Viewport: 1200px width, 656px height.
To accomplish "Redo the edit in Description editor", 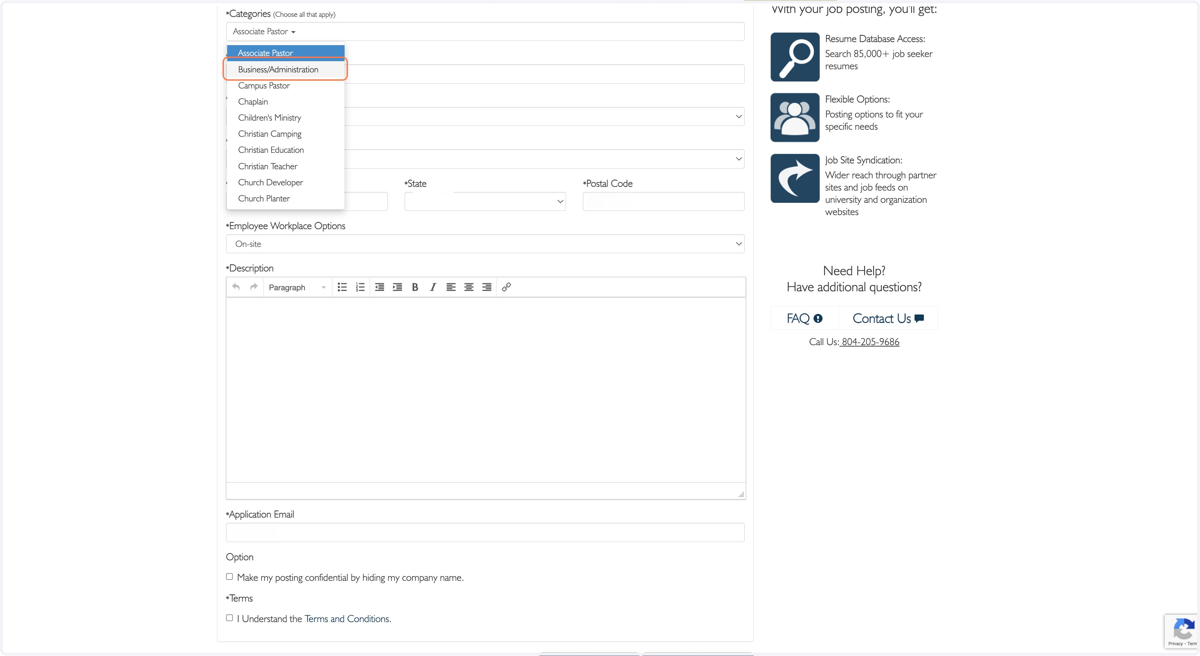I will click(x=254, y=287).
